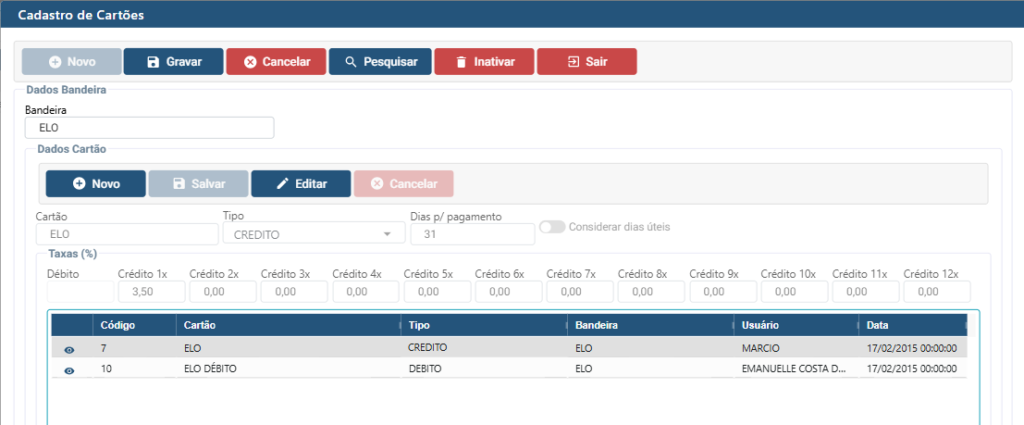Screen dimensions: 1024x425
Task: Click Novo in Dados Cartão section
Action: pos(96,184)
